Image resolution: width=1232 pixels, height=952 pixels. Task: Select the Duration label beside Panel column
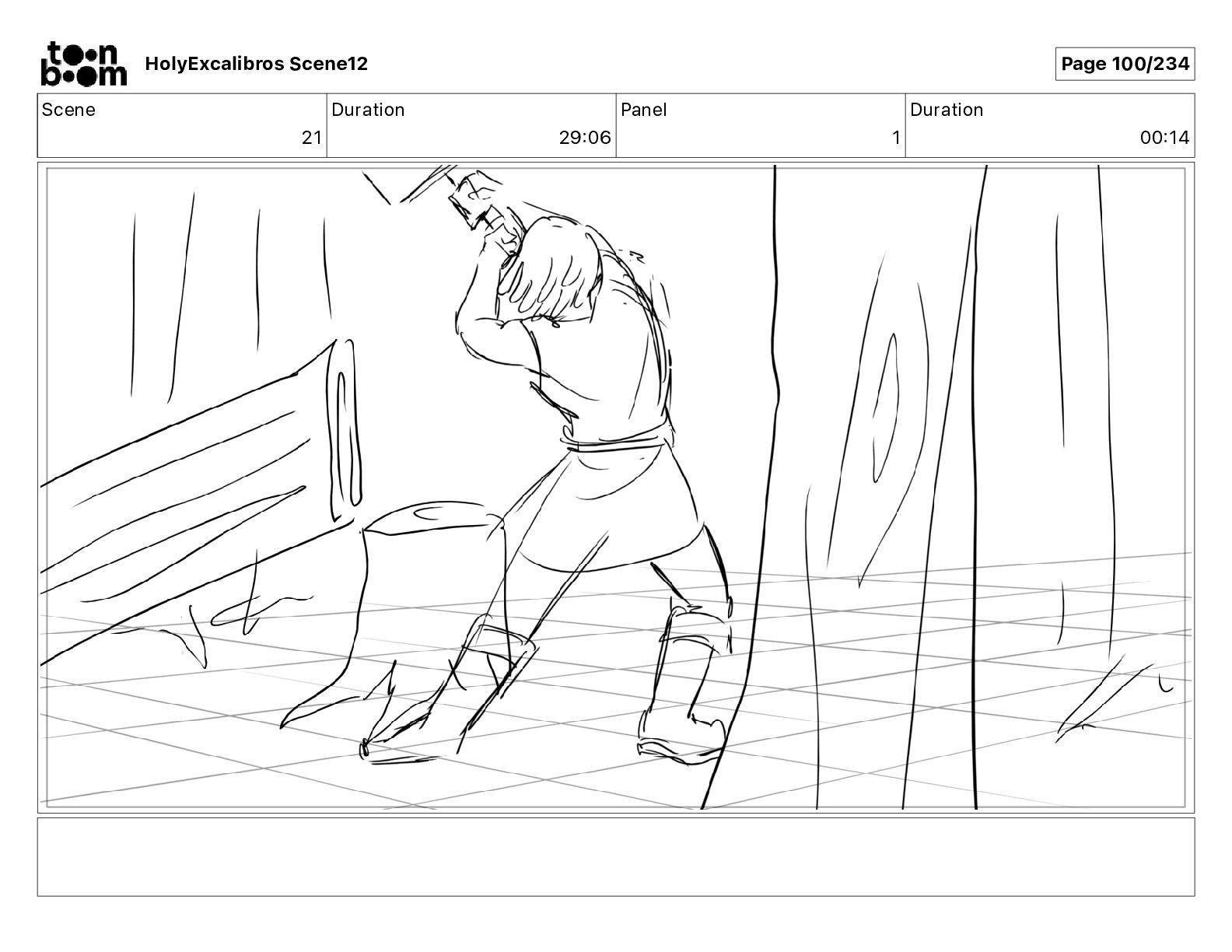947,110
